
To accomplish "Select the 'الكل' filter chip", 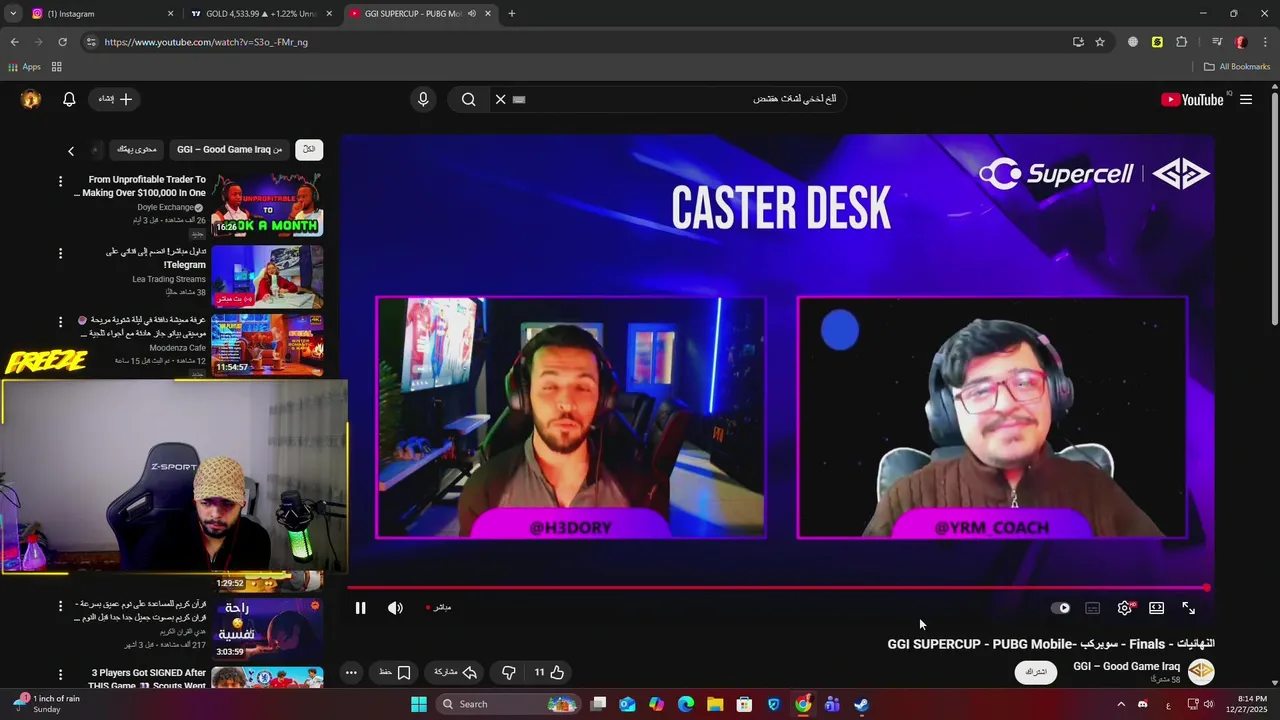I will pos(309,149).
